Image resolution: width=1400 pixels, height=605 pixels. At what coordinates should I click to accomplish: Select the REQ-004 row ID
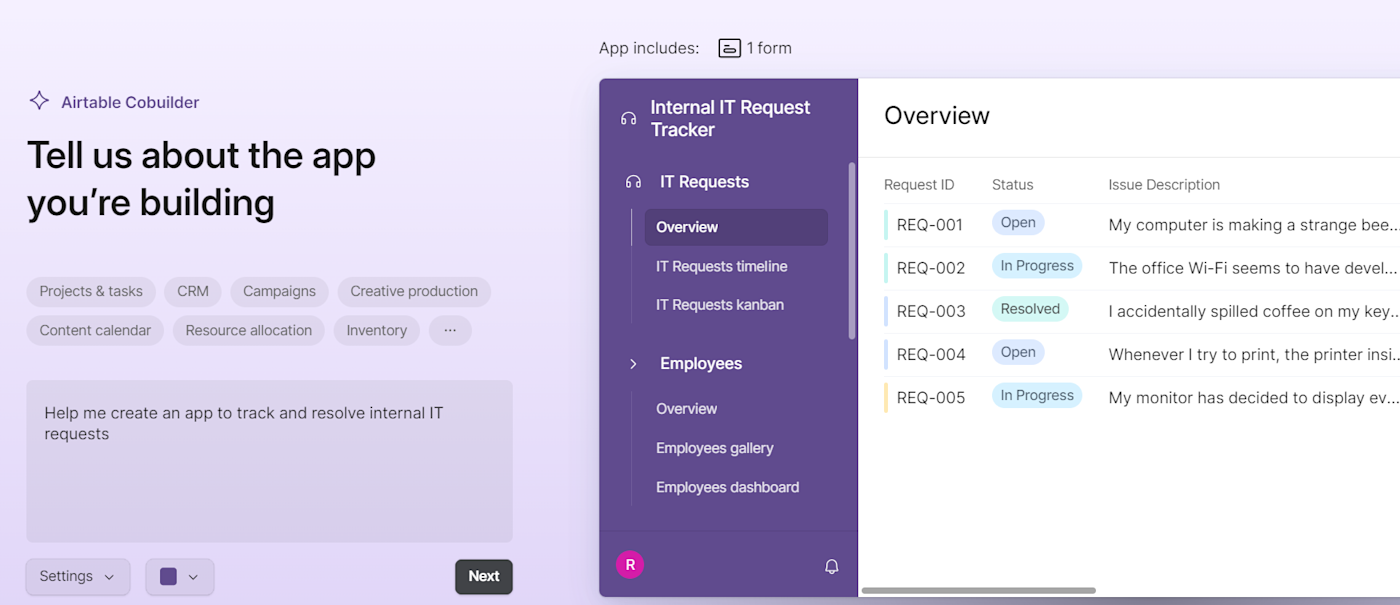931,354
